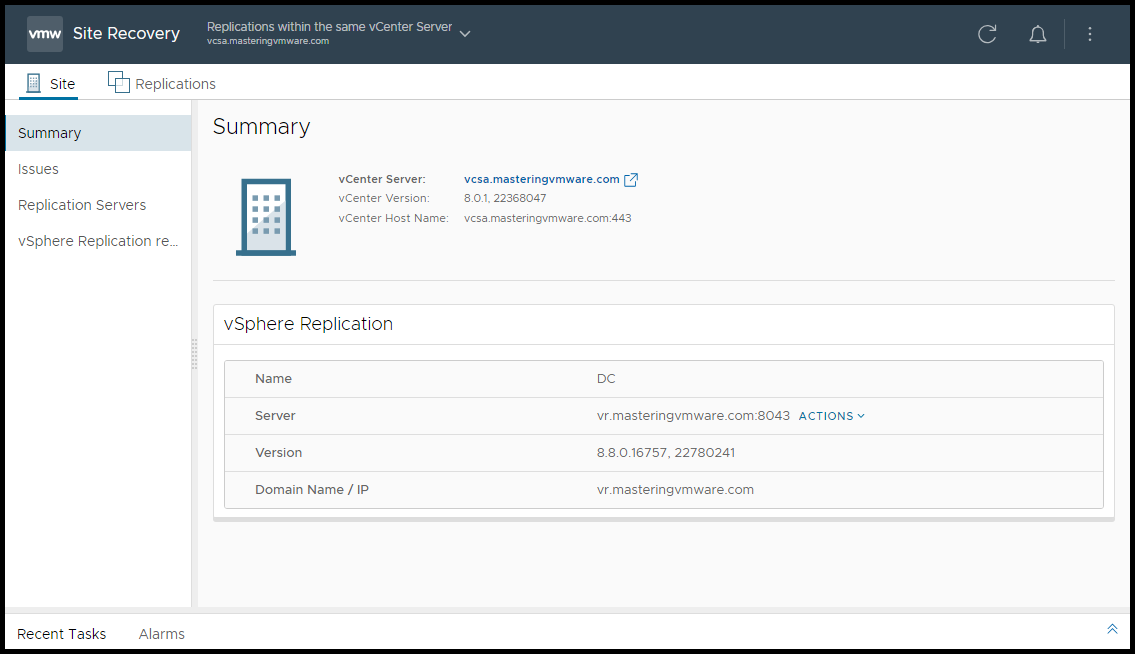Click Domain Name / IP value vr.masteringvmware.com
Screen dimensions: 1135x654
pos(675,490)
